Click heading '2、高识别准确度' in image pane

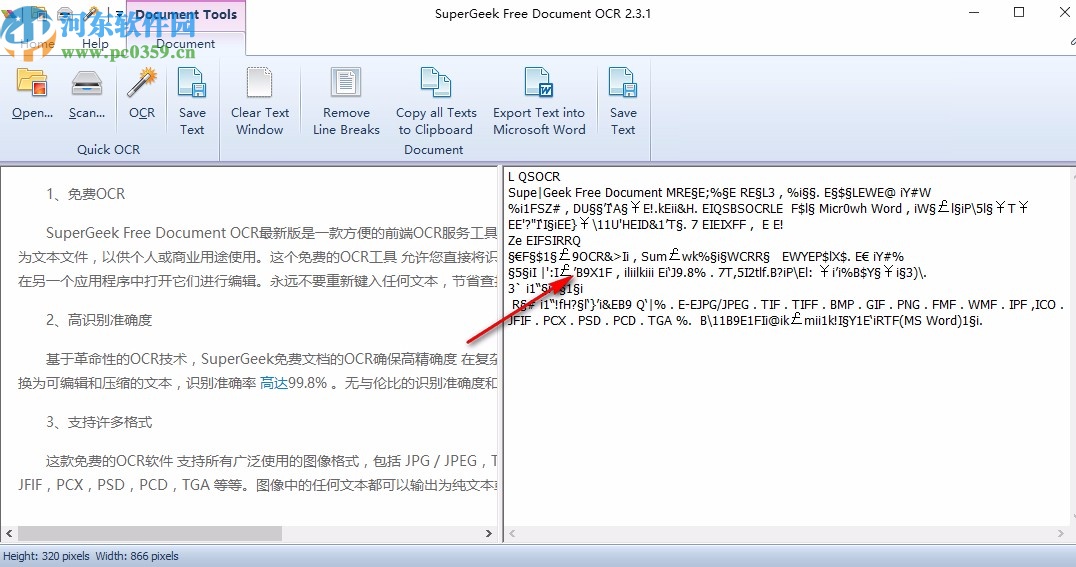[99, 320]
